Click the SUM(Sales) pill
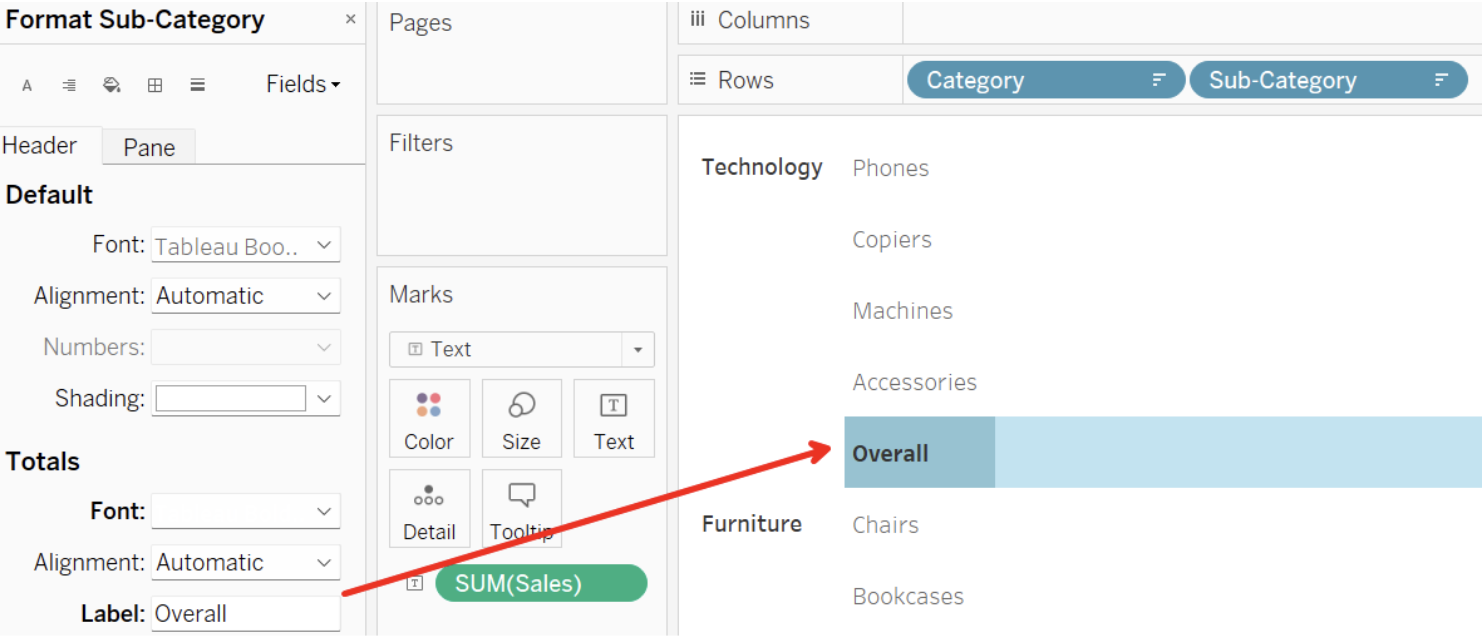Viewport: 1484px width, 636px height. click(x=541, y=583)
